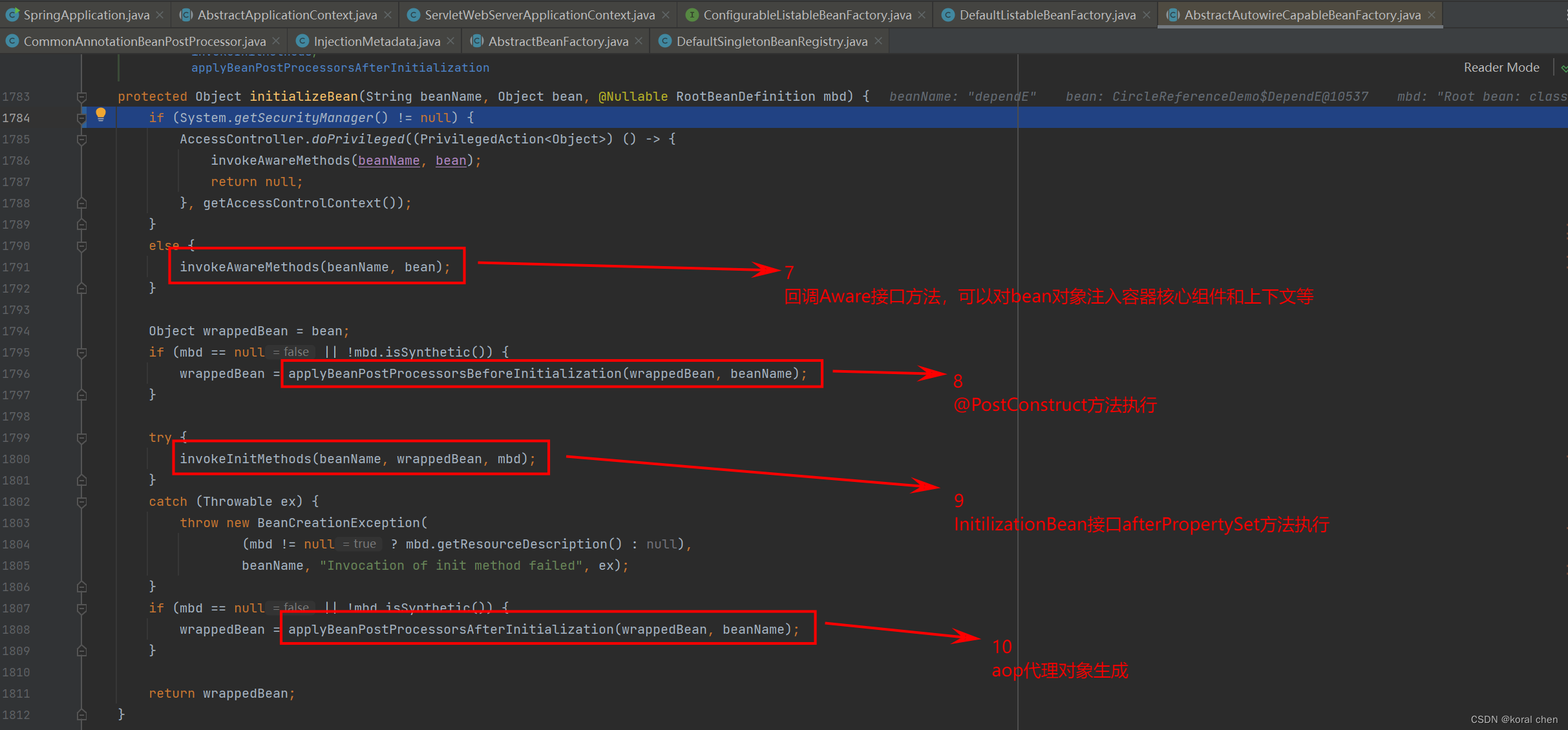Image resolution: width=1568 pixels, height=730 pixels.
Task: Click the underlined bean parameter on line 1786
Action: pos(451,160)
